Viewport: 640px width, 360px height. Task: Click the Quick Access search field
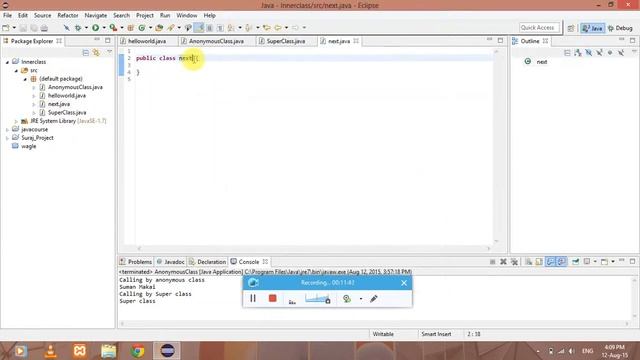pos(539,28)
